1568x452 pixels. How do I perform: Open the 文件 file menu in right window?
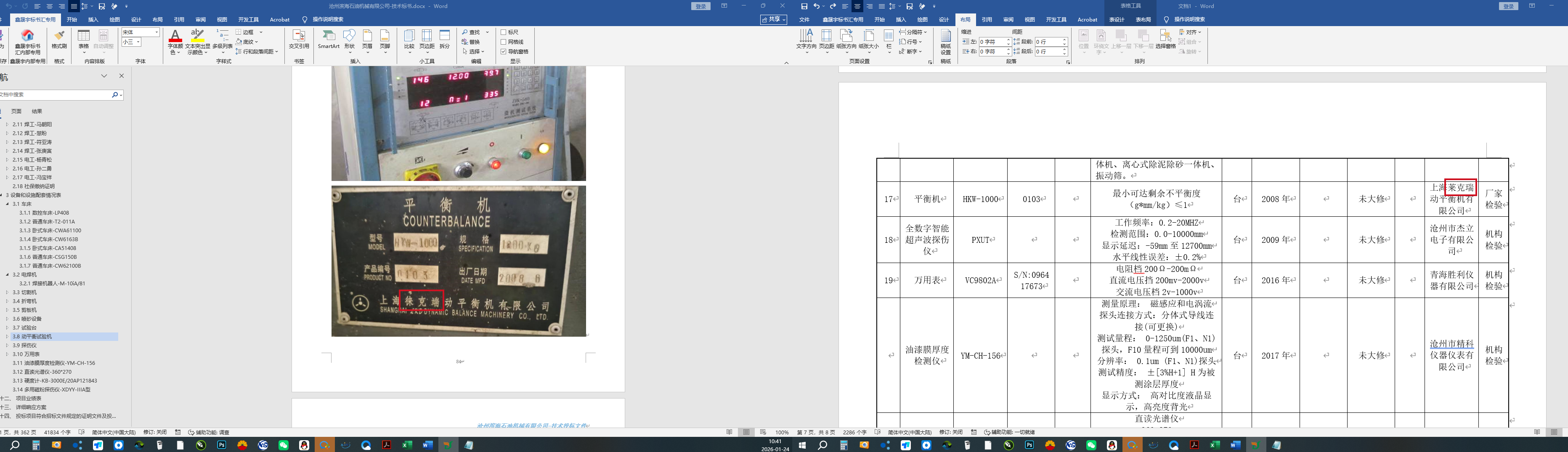coord(804,19)
